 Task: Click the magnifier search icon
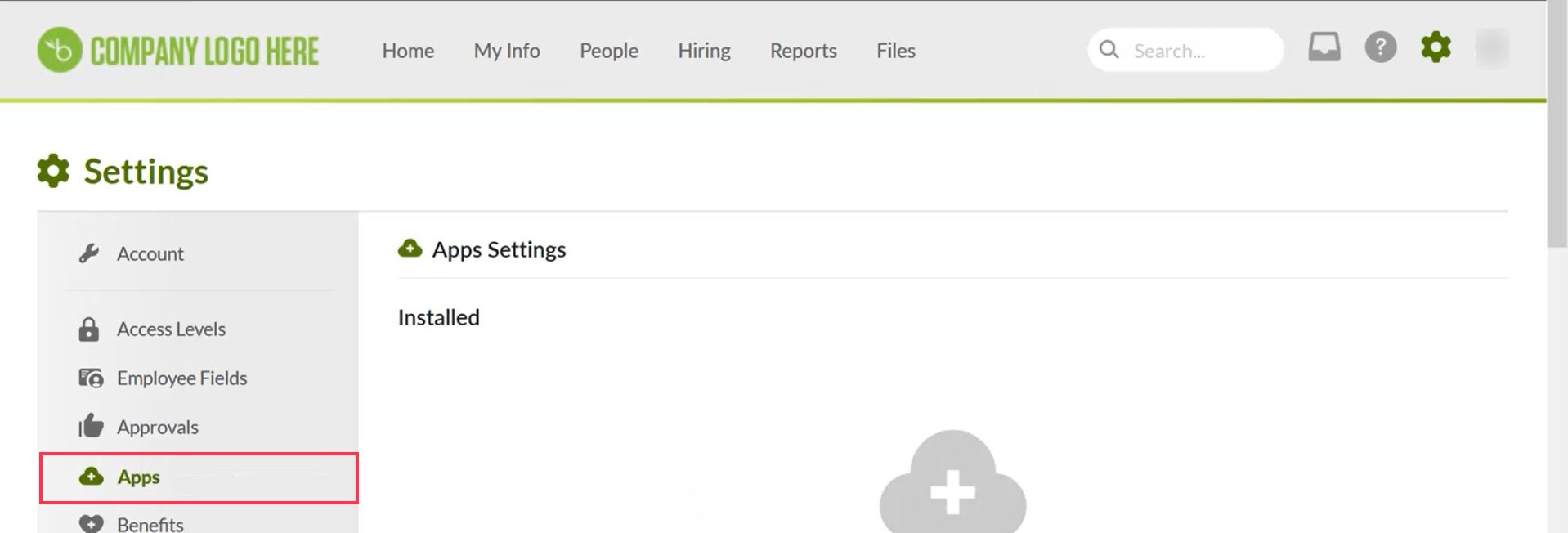click(1109, 50)
